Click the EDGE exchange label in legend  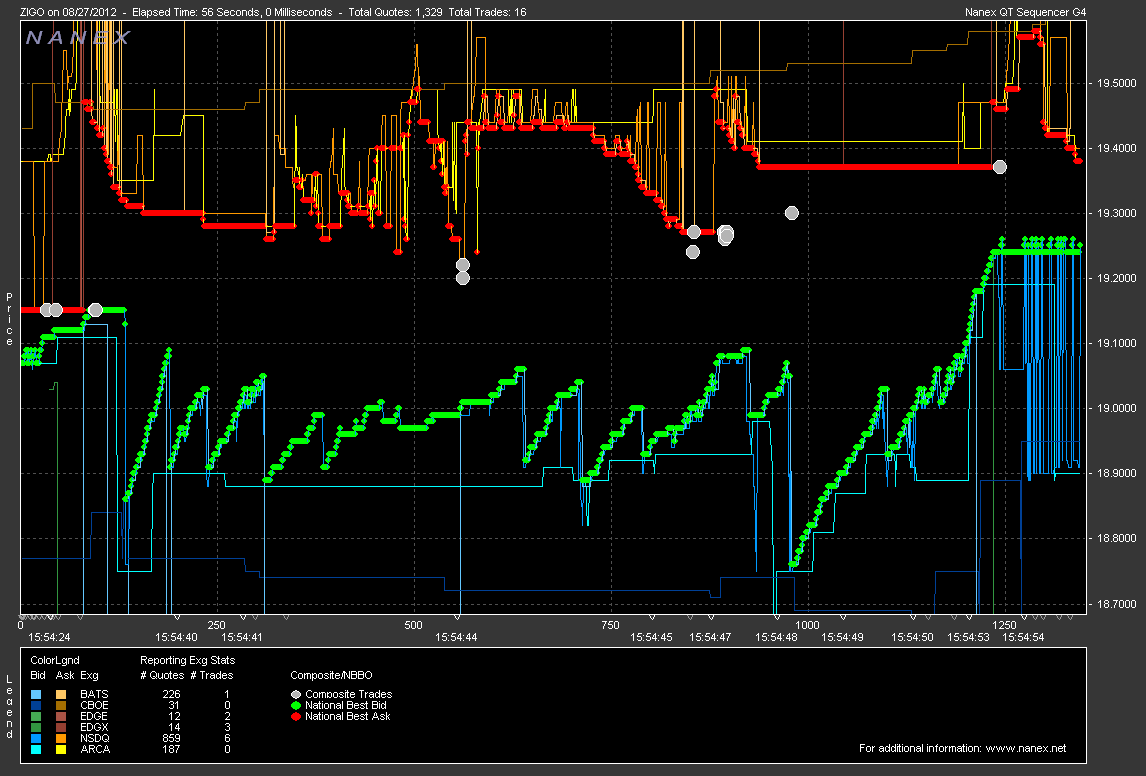(x=94, y=716)
